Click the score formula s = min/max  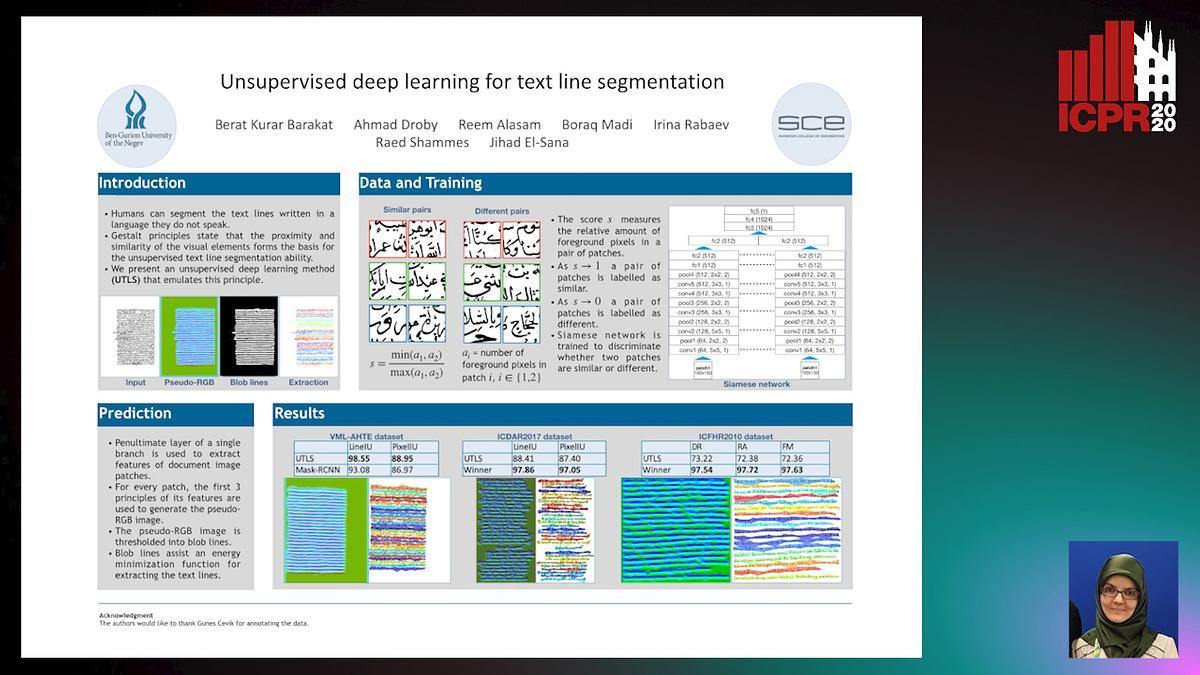pos(407,364)
